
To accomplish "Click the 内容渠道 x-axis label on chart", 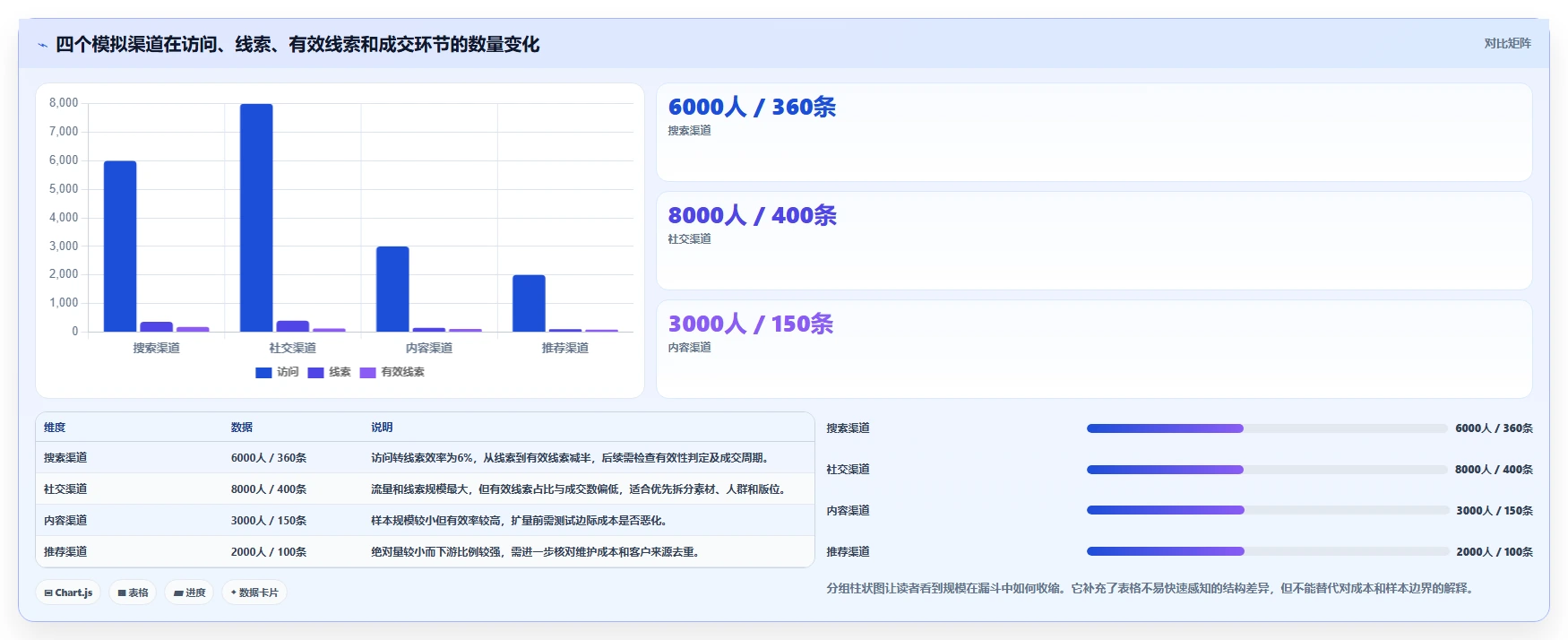I will (x=429, y=348).
